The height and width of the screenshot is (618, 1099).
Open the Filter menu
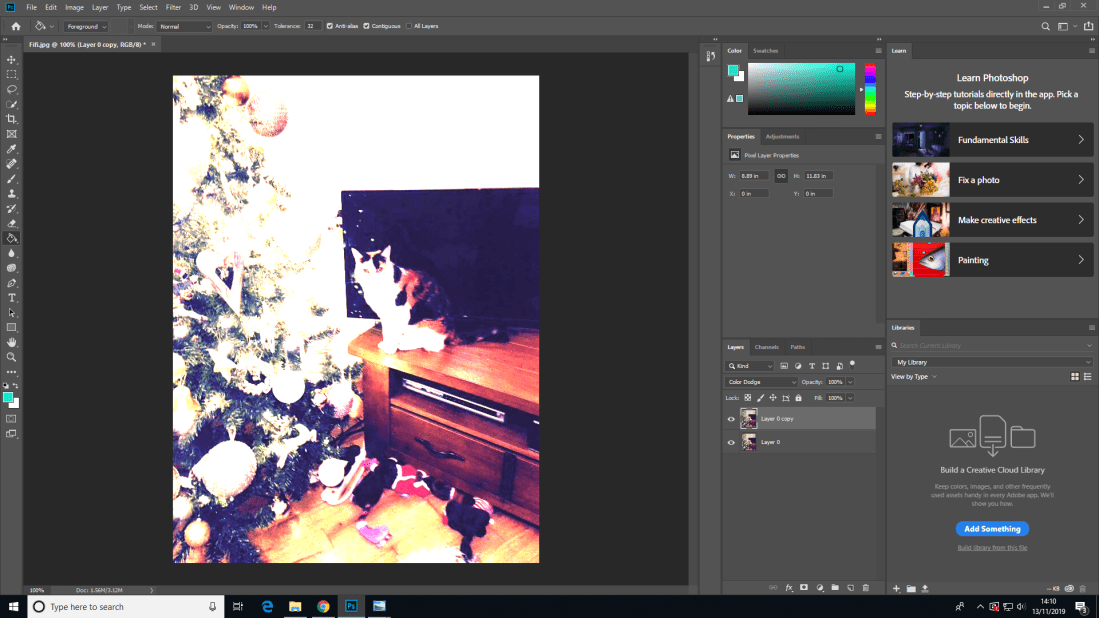point(173,7)
